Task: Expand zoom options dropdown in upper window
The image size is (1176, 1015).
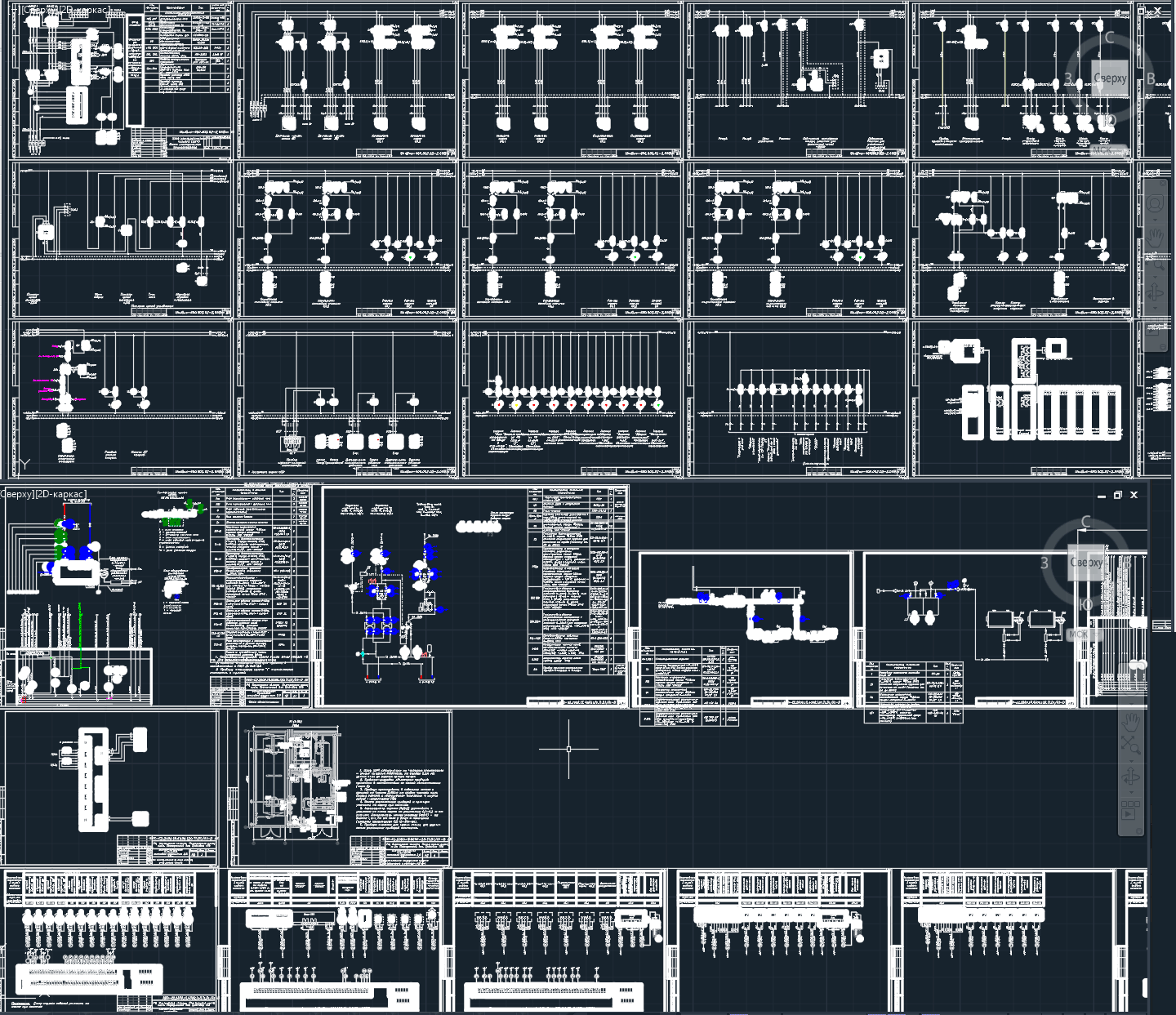Action: click(x=1155, y=277)
